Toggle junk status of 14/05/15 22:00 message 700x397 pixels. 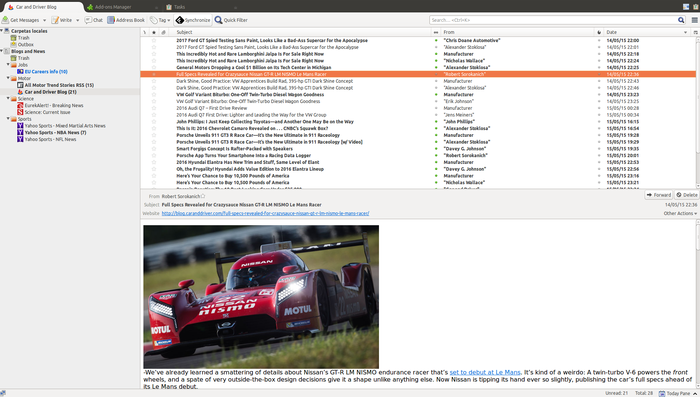(x=599, y=40)
